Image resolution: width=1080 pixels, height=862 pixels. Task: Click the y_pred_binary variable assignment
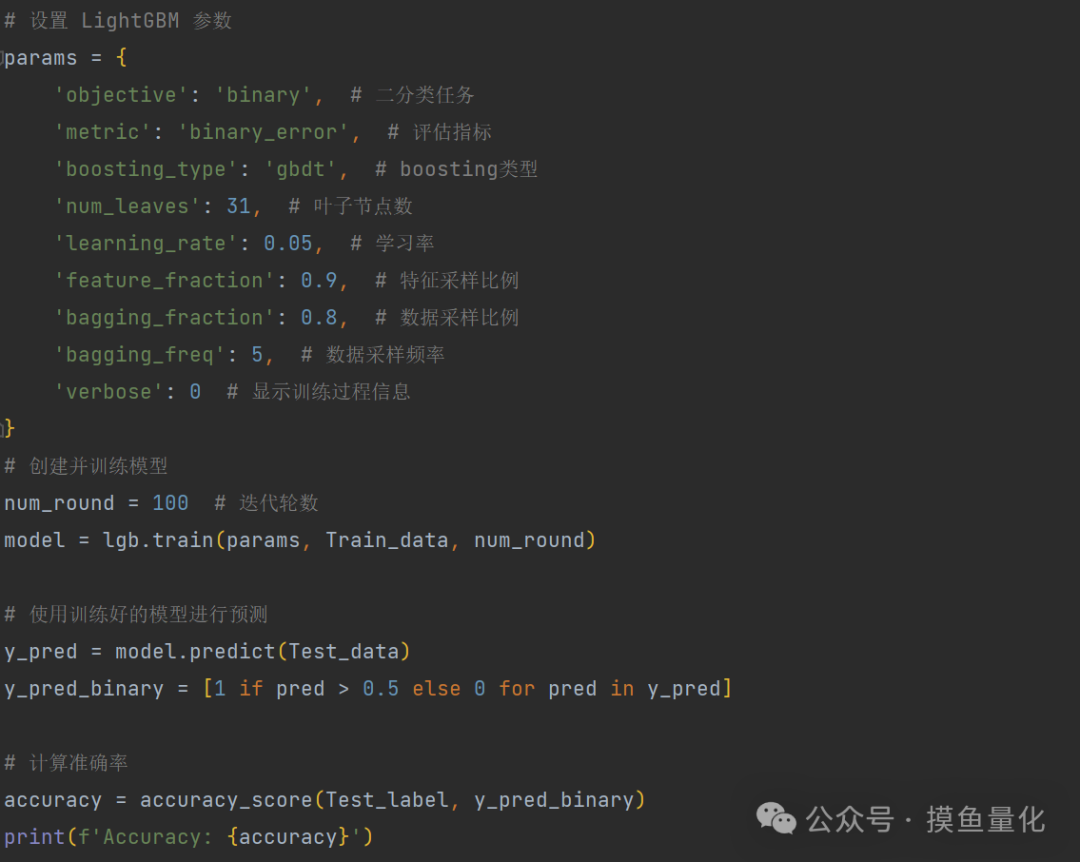[x=84, y=689]
